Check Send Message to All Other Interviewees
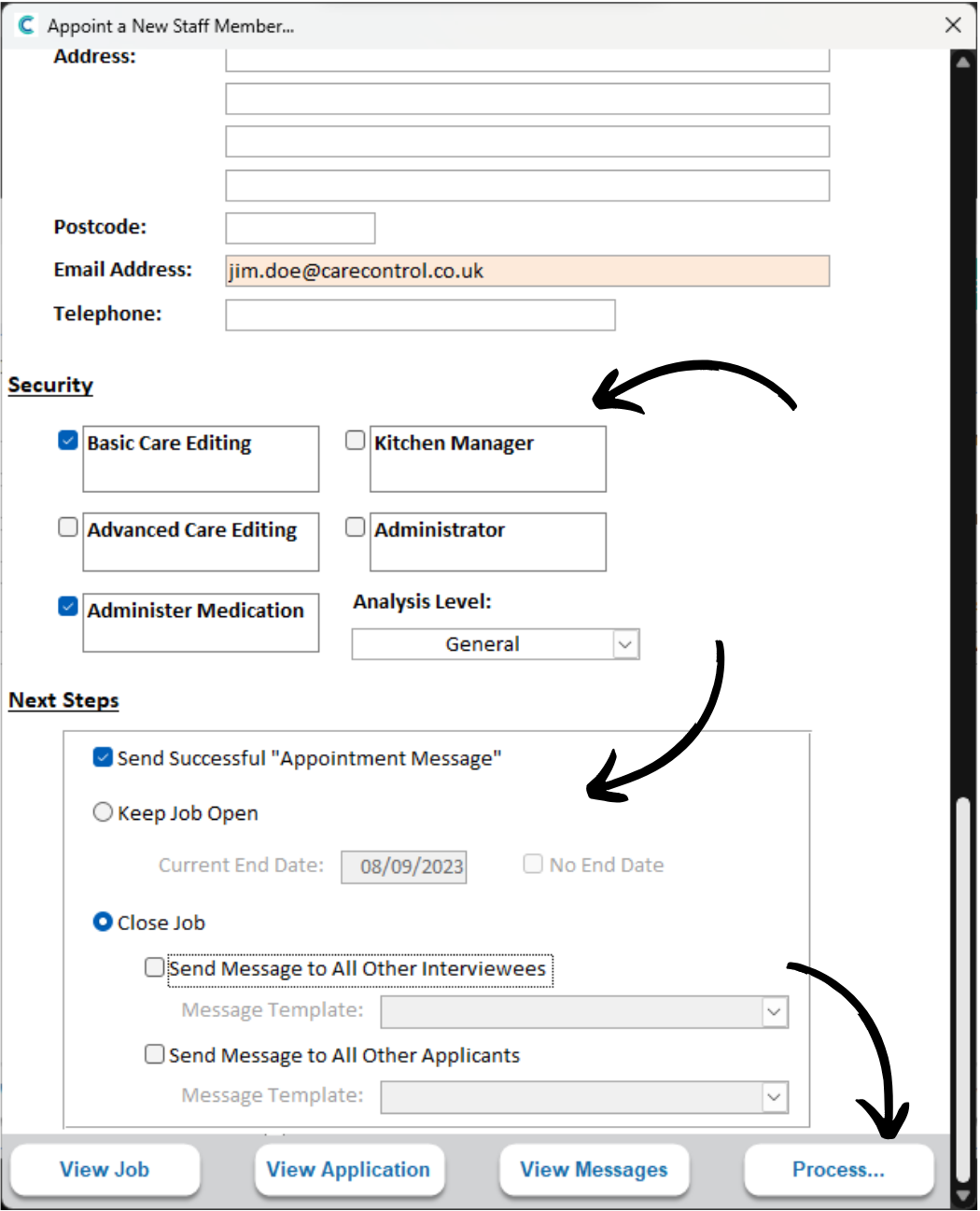Viewport: 980px width, 1211px height. coord(155,967)
